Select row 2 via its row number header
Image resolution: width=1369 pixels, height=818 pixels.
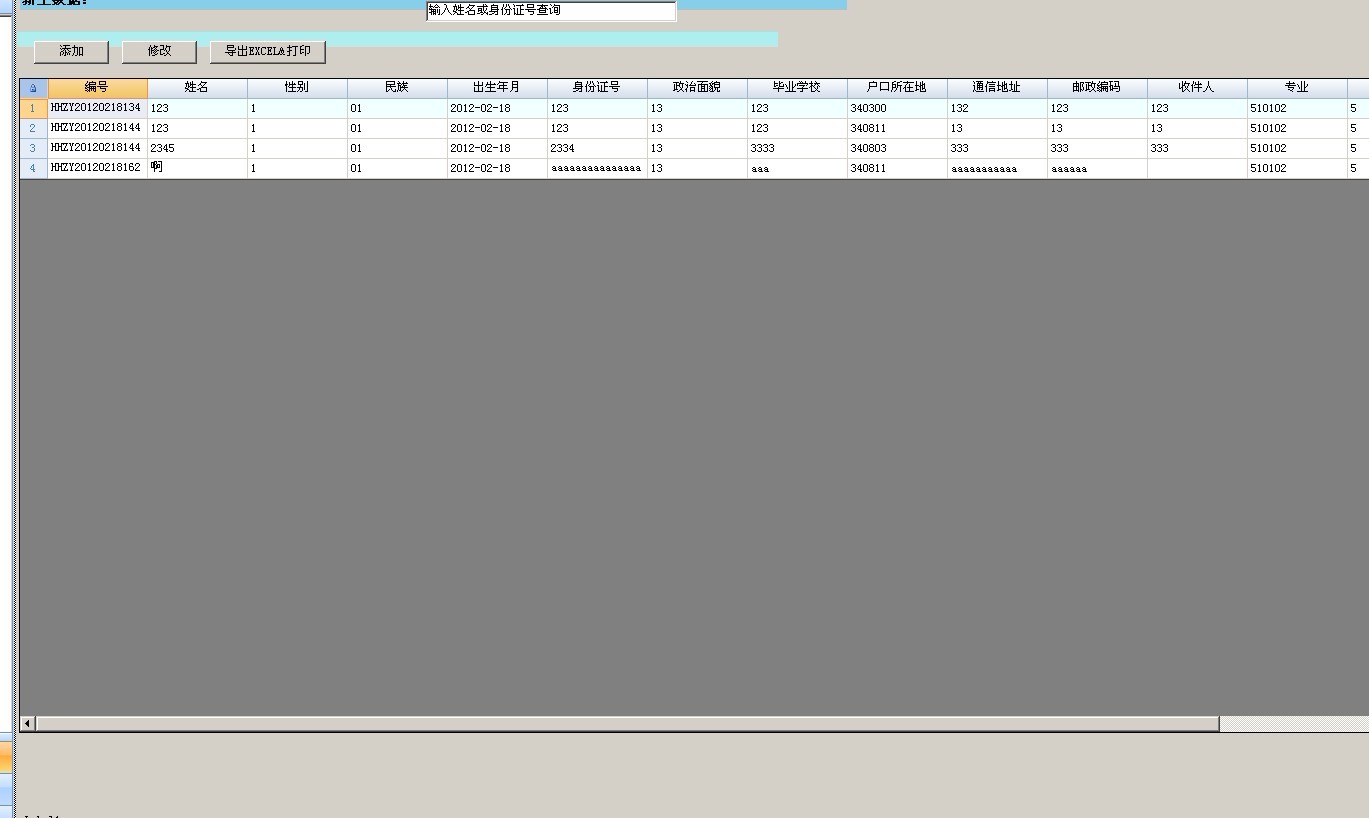[33, 128]
